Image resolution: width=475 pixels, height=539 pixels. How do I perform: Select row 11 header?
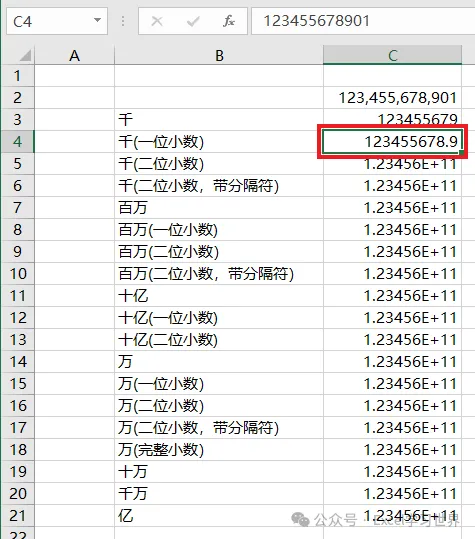(x=18, y=296)
